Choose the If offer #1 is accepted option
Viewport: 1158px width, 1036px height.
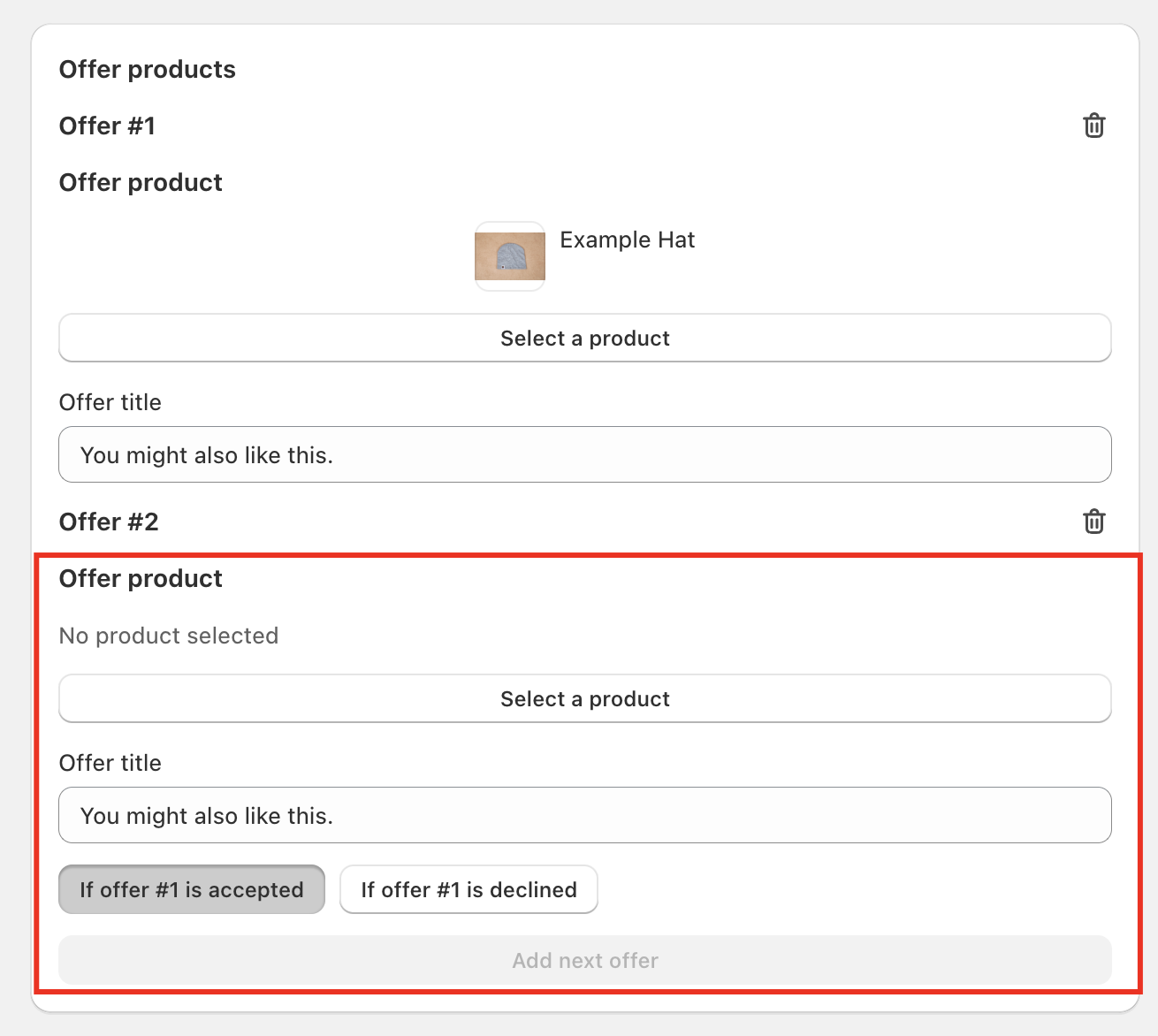[192, 889]
